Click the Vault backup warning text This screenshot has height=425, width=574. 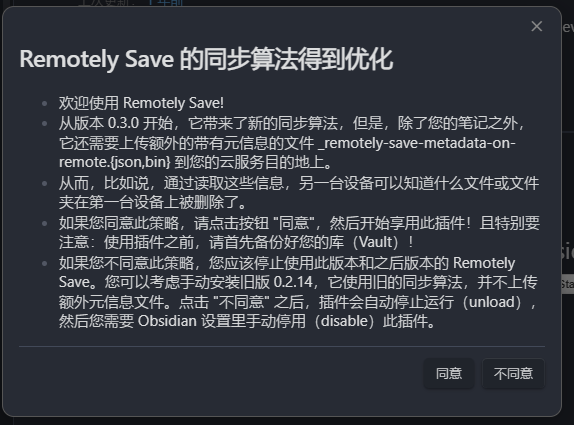coord(236,242)
